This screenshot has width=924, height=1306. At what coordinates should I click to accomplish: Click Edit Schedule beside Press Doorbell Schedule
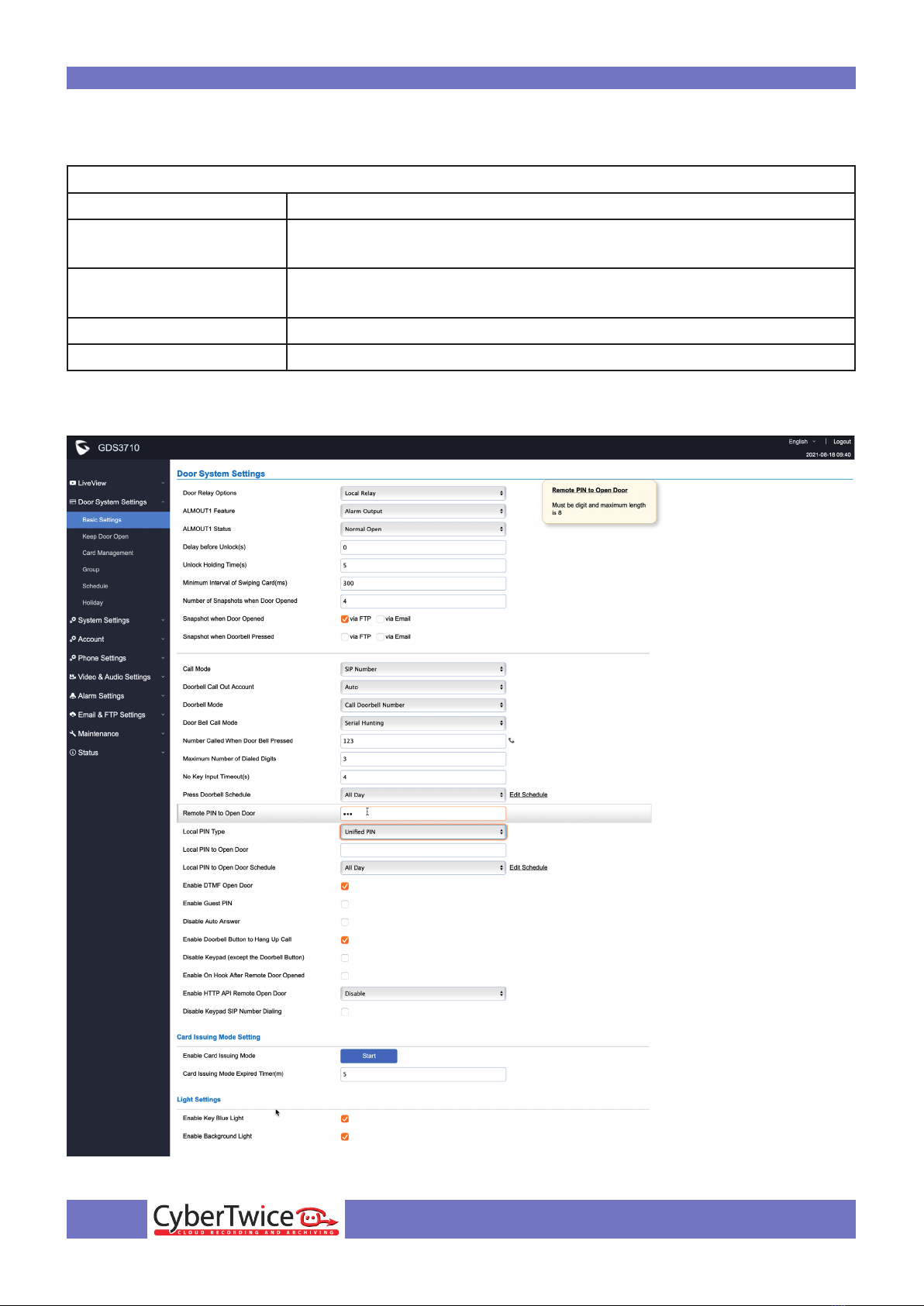pyautogui.click(x=528, y=794)
